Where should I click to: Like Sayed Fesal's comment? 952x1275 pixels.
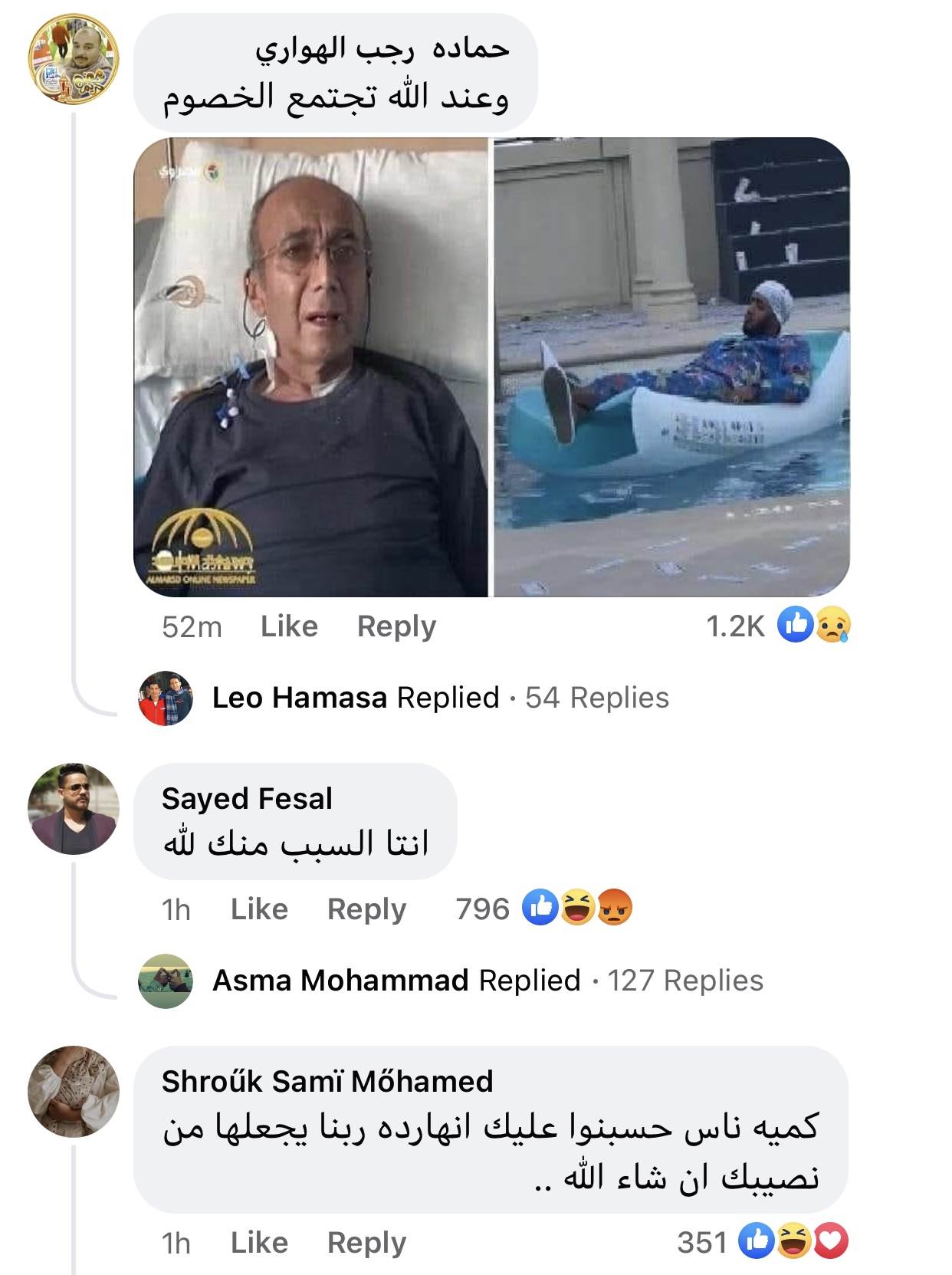259,909
